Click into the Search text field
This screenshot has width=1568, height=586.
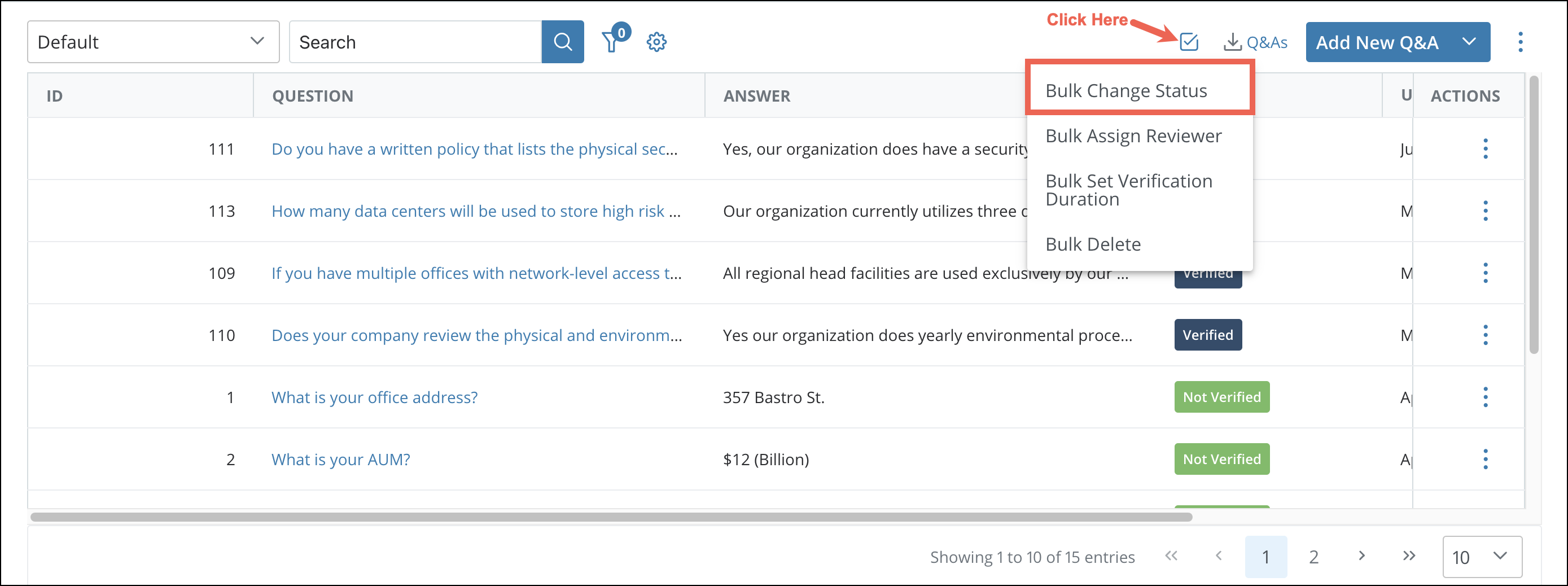pyautogui.click(x=415, y=42)
